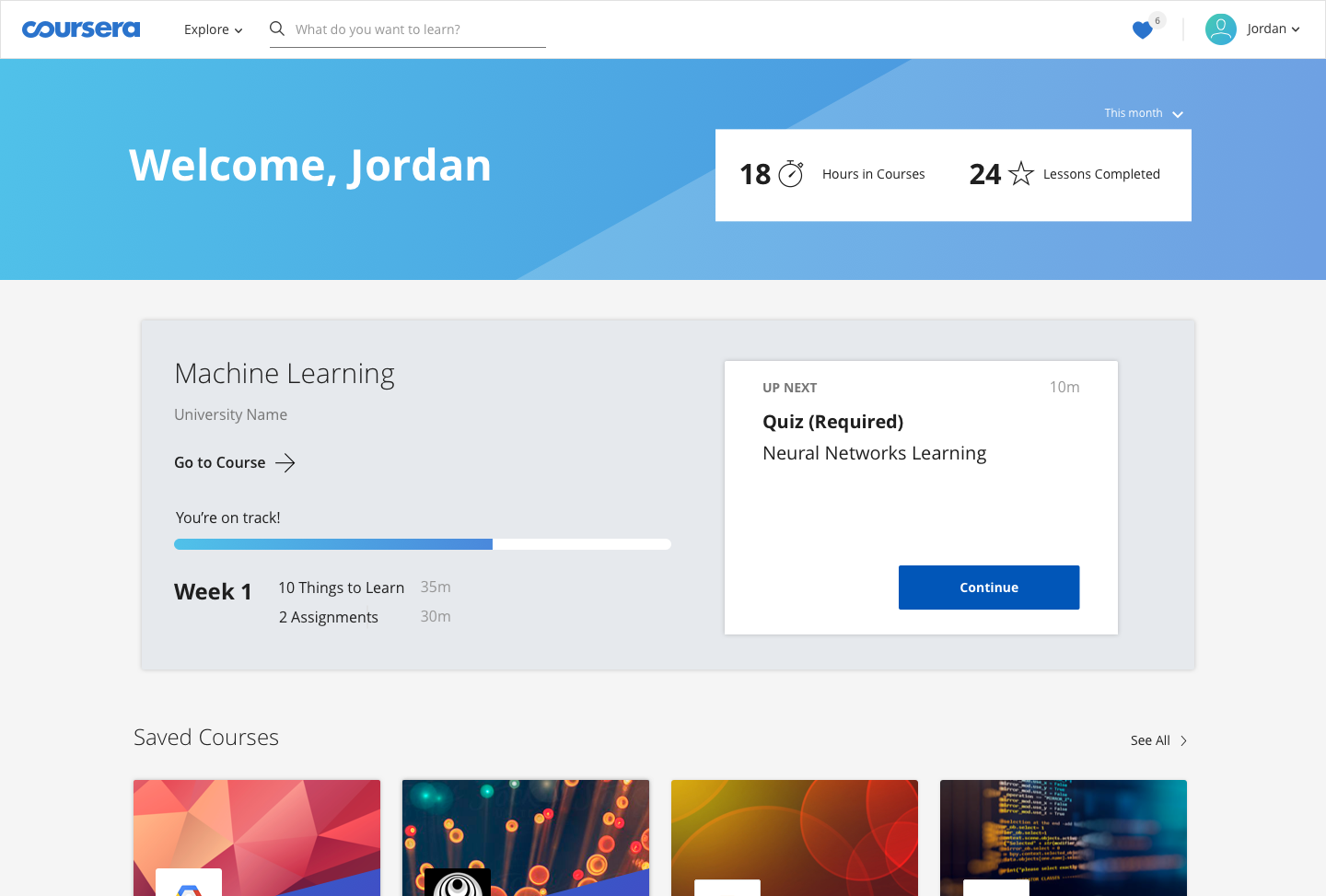Expand the Jordan account menu
The height and width of the screenshot is (896, 1326).
(x=1274, y=29)
